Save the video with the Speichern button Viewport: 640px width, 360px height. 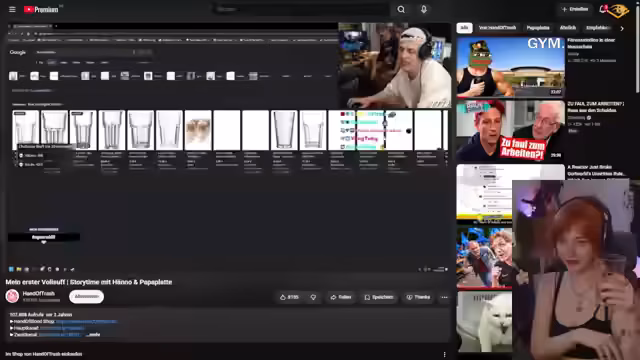[379, 297]
